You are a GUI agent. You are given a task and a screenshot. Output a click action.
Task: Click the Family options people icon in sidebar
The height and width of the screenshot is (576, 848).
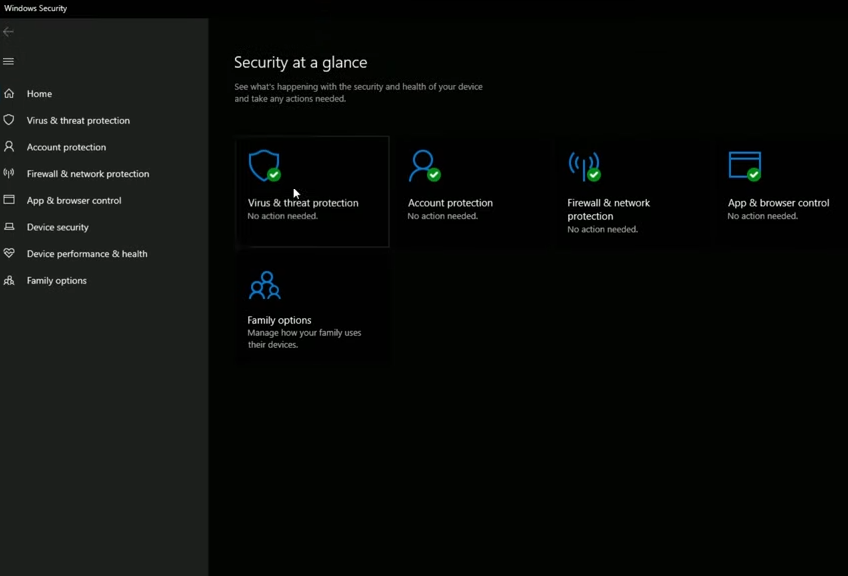coord(9,281)
